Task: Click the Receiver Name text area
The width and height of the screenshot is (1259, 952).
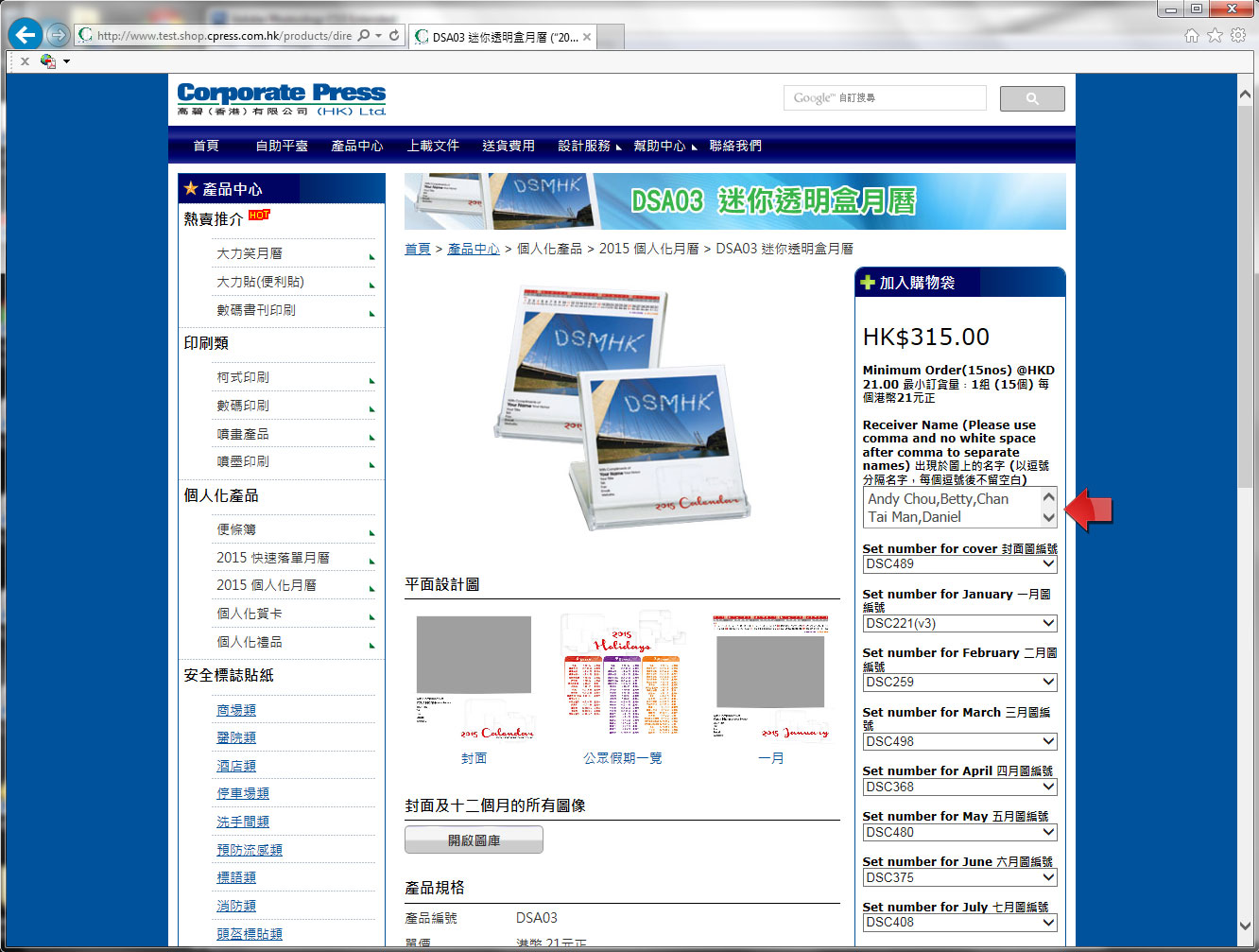Action: (x=951, y=508)
